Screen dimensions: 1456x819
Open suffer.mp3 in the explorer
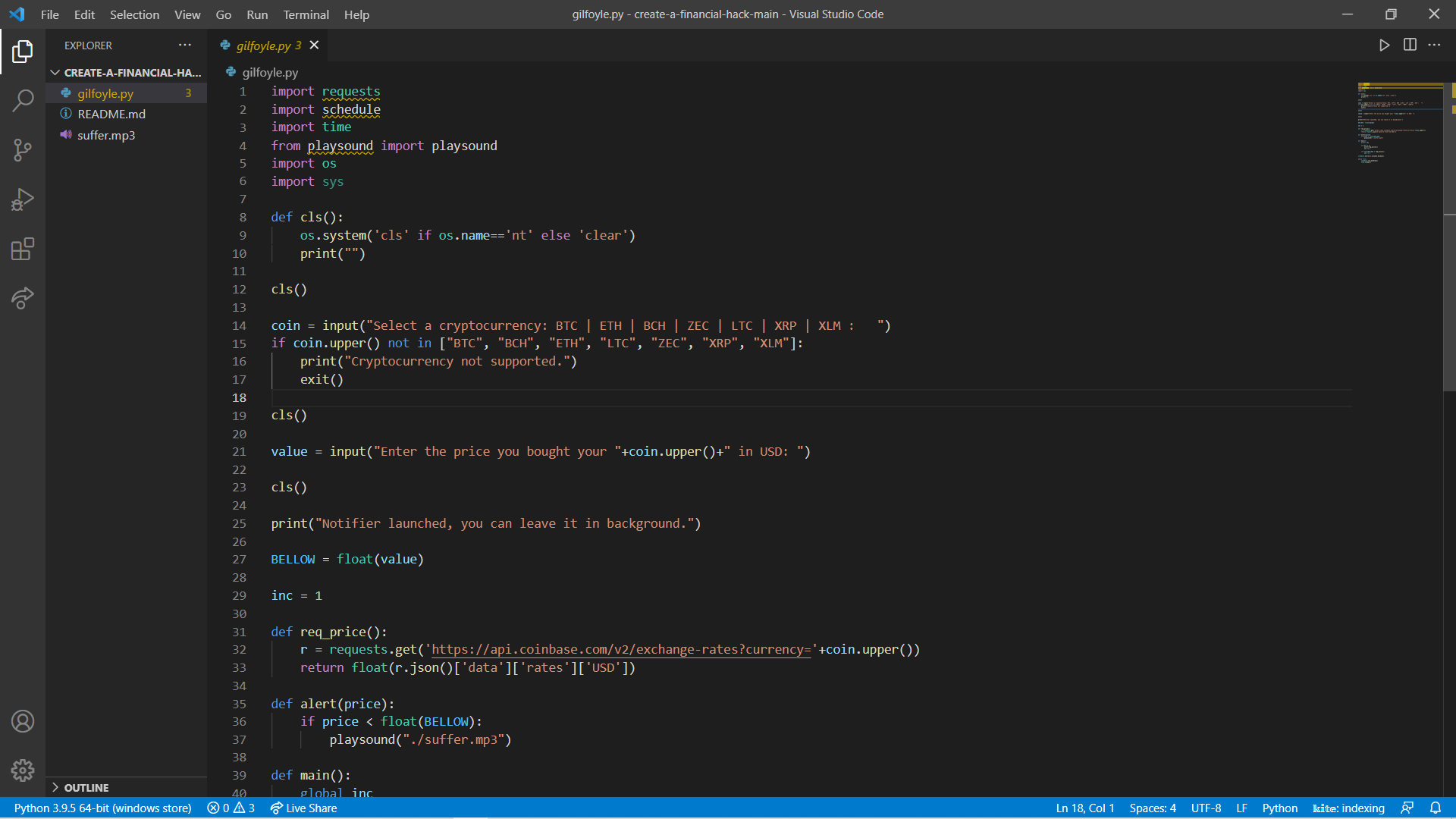106,135
